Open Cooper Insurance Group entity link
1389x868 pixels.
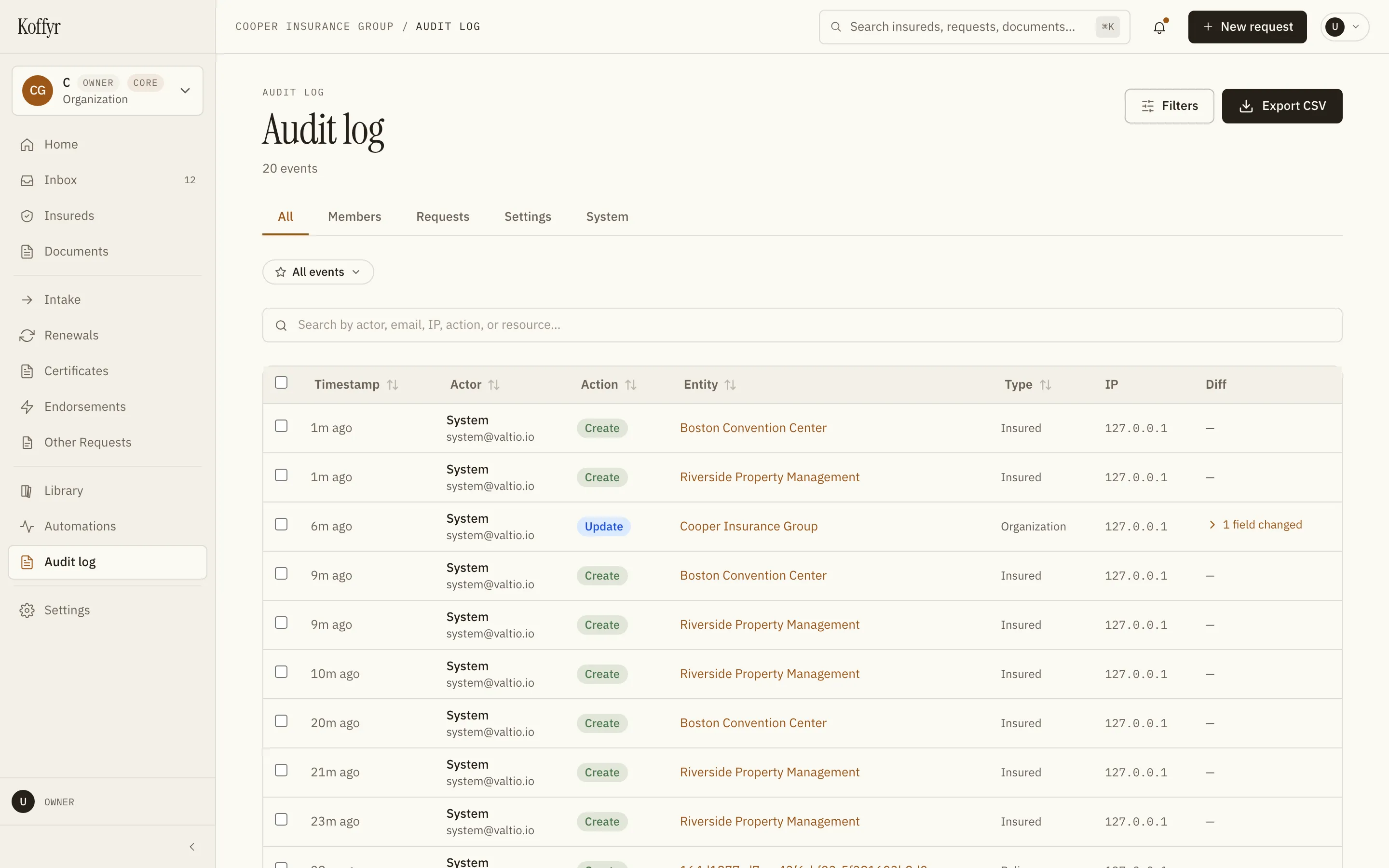pos(749,527)
